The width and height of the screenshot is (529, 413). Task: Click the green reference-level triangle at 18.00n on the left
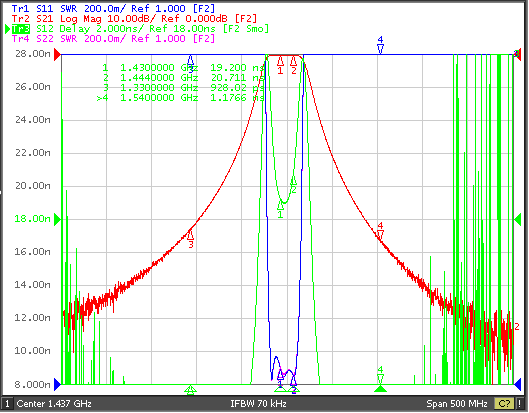[58, 220]
